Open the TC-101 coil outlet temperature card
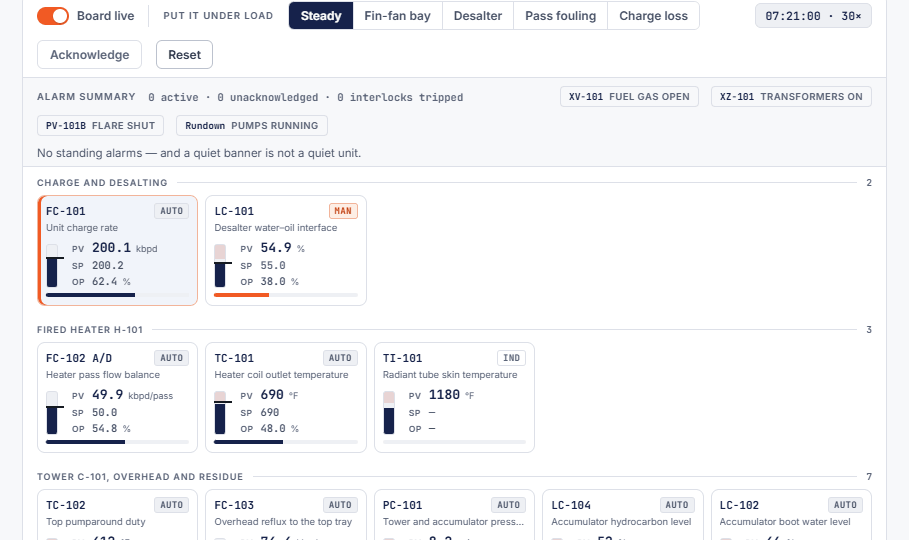The height and width of the screenshot is (540, 909). (286, 397)
